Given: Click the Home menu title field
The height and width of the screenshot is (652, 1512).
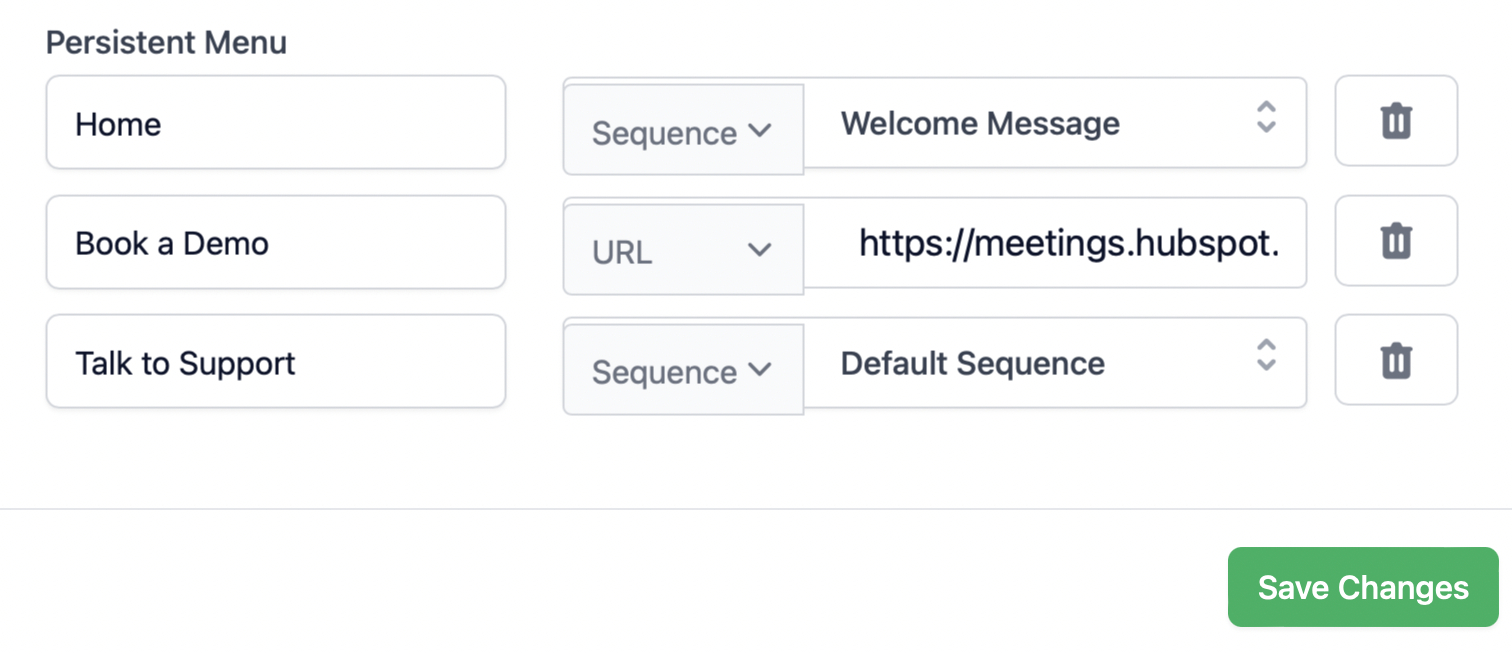Looking at the screenshot, I should pyautogui.click(x=275, y=123).
